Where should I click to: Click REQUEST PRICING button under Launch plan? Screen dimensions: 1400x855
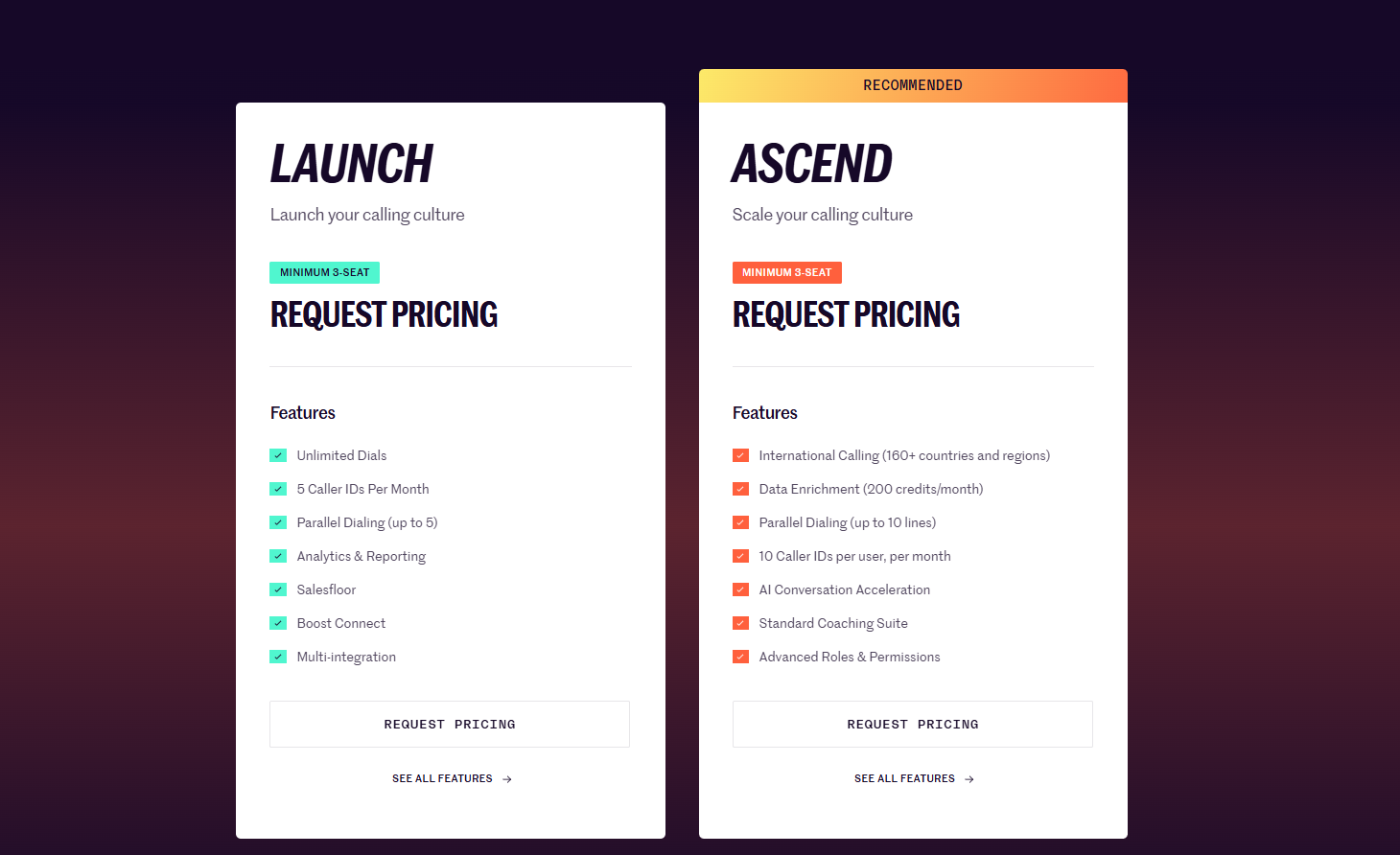pyautogui.click(x=449, y=724)
